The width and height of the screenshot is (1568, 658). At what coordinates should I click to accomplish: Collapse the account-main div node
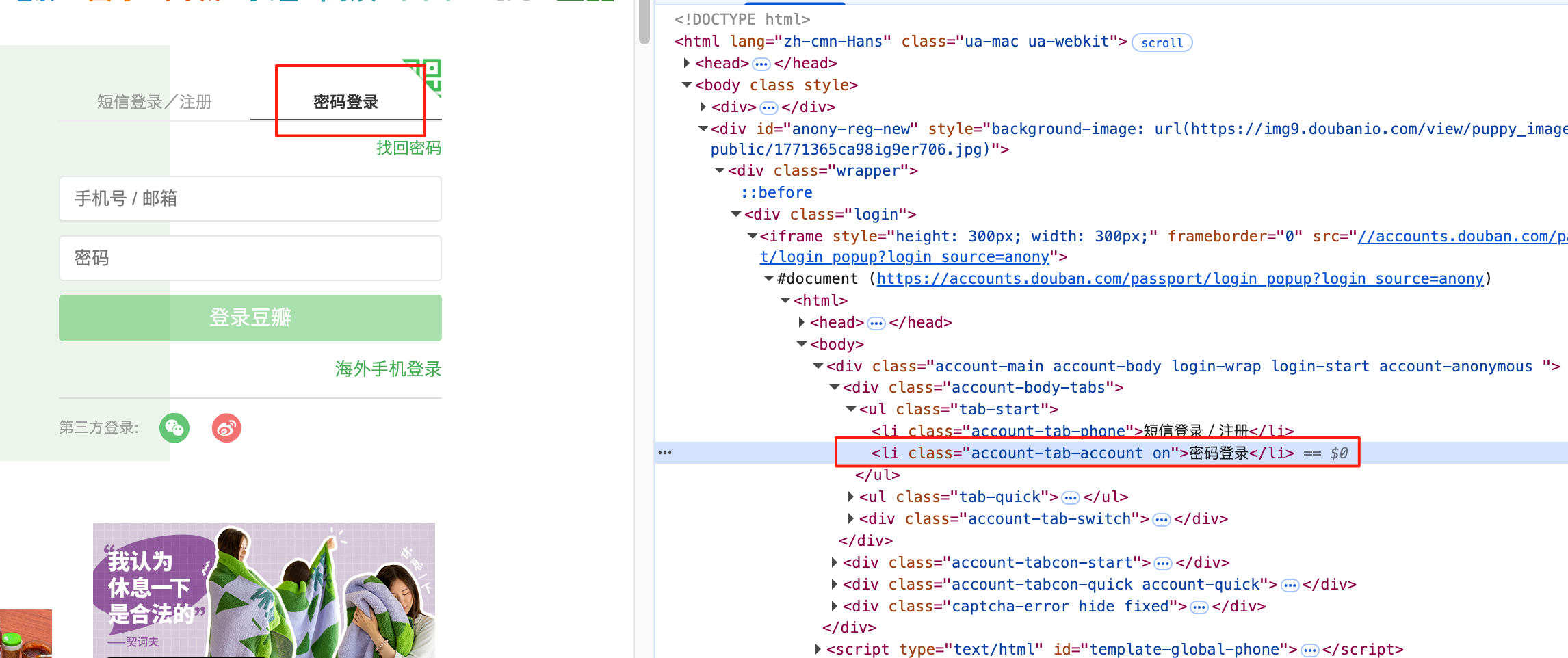pos(818,366)
